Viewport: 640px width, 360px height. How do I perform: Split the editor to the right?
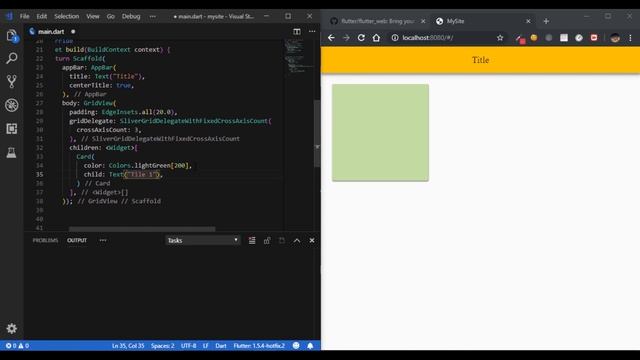click(297, 31)
